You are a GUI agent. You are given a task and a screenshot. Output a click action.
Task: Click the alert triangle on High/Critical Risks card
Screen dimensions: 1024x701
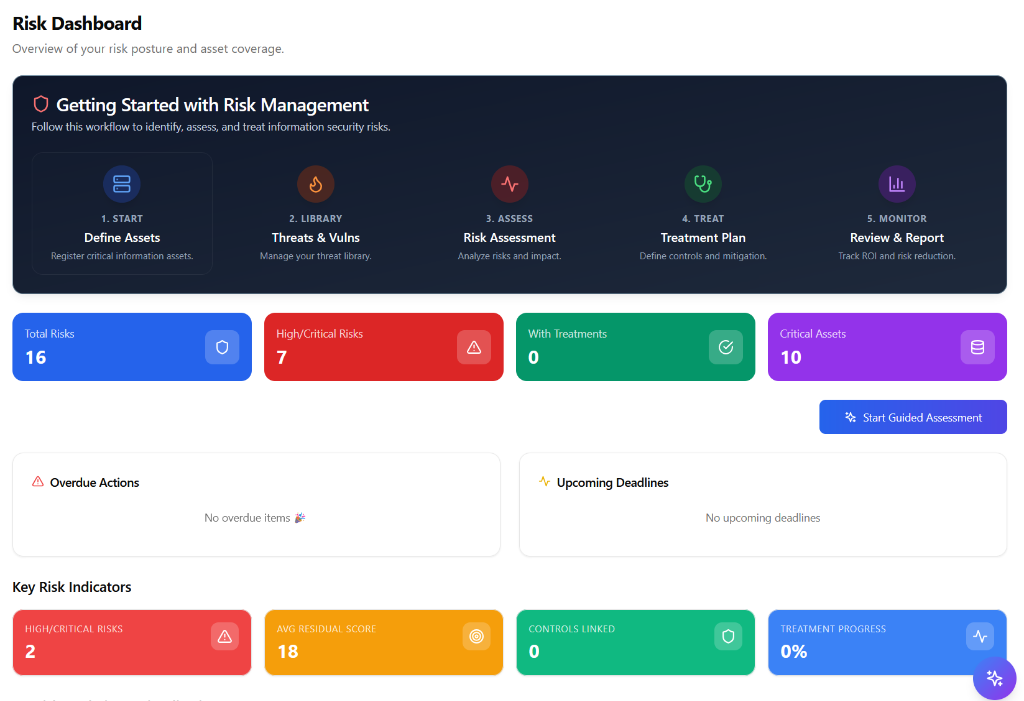[474, 347]
